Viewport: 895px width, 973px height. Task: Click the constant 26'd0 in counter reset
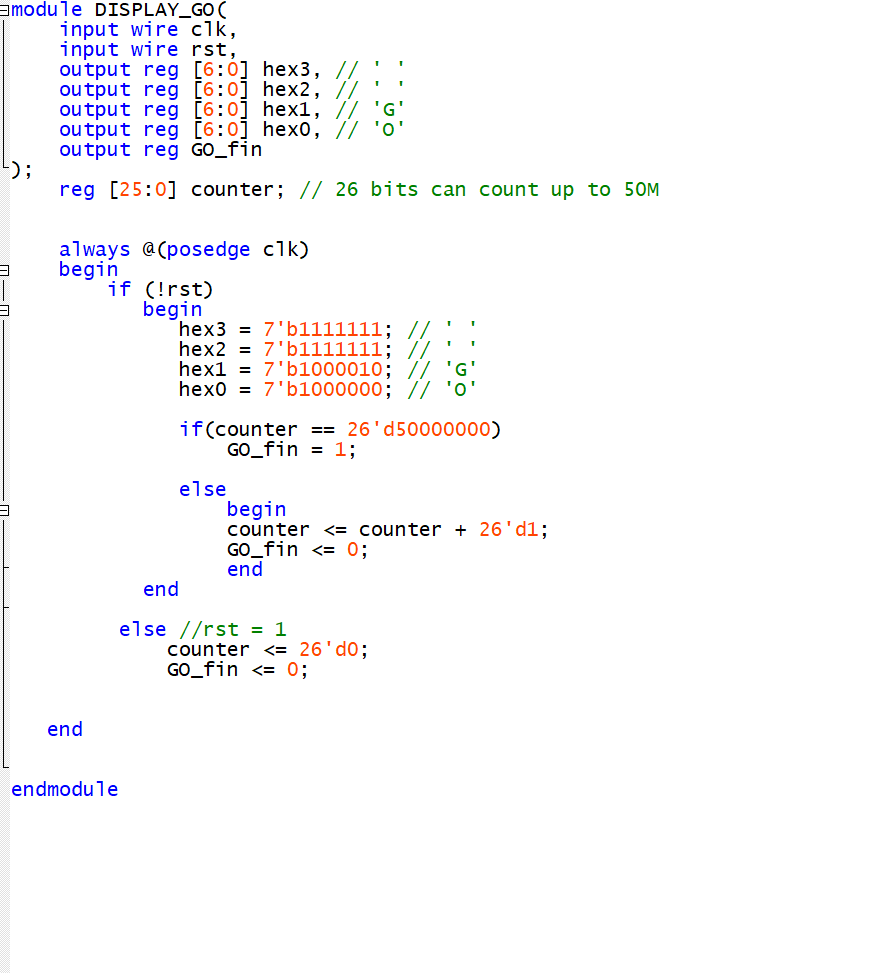[329, 650]
